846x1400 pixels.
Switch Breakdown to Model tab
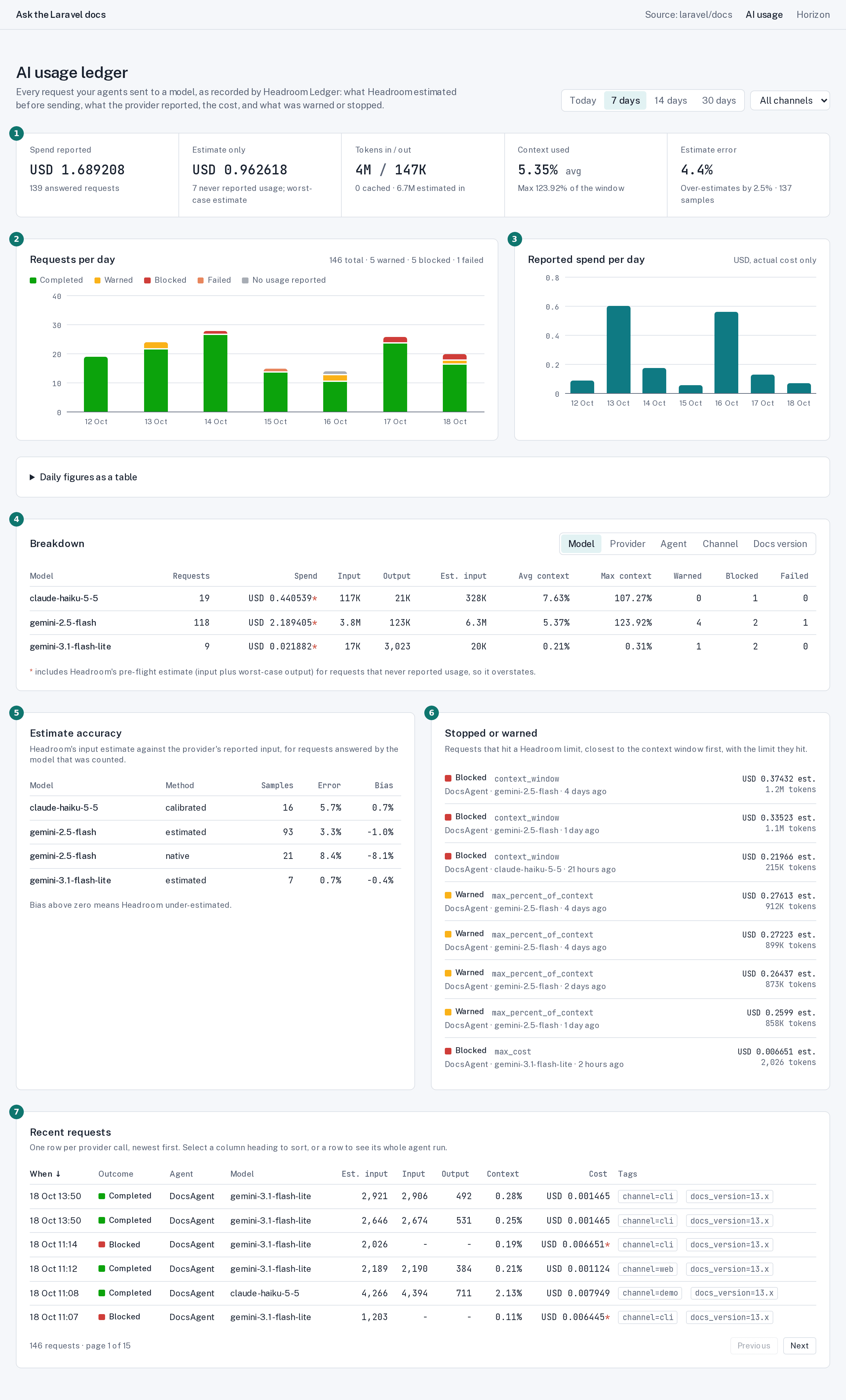581,544
